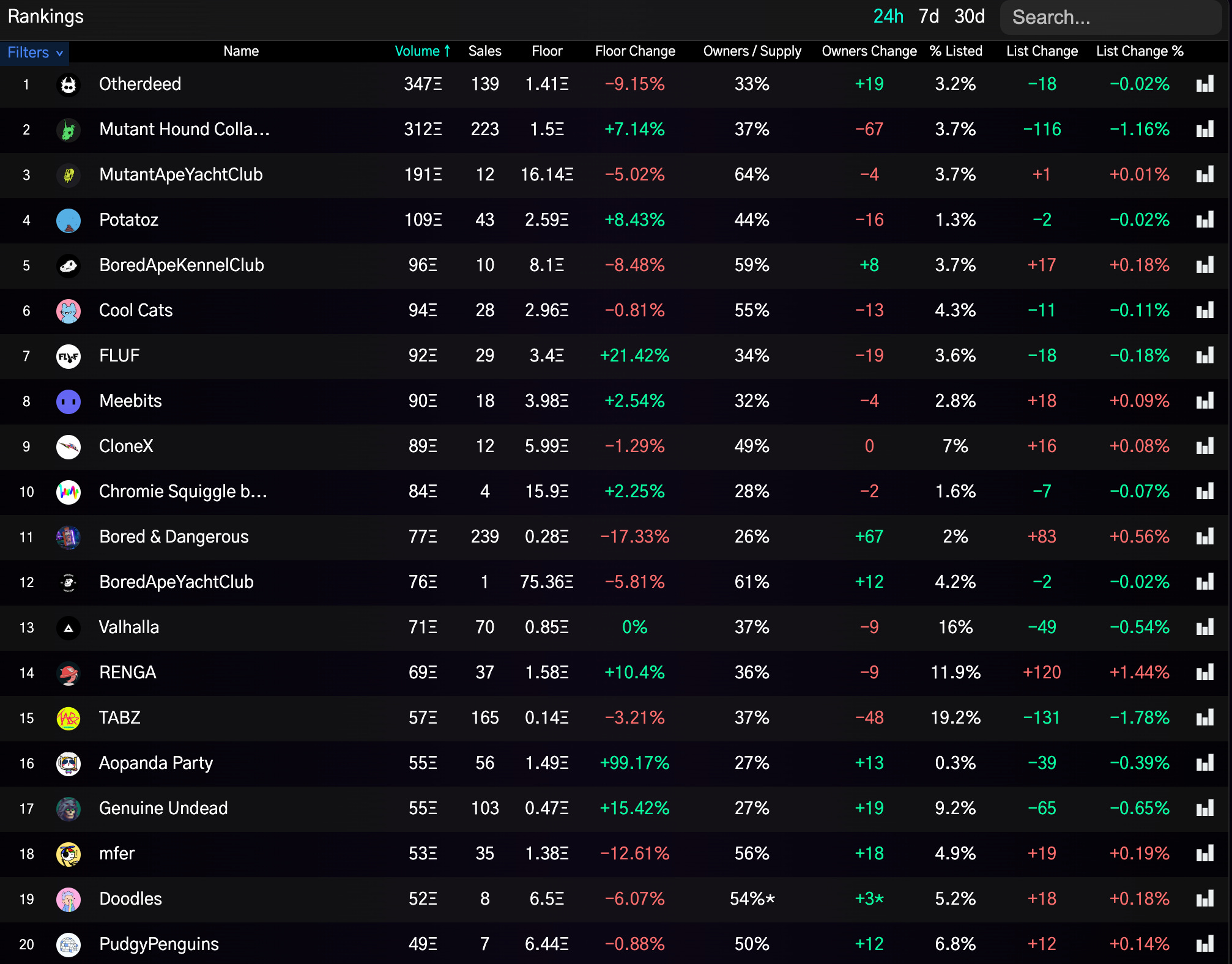This screenshot has height=964, width=1232.
Task: Open the Aopanda Party collection link
Action: (156, 763)
